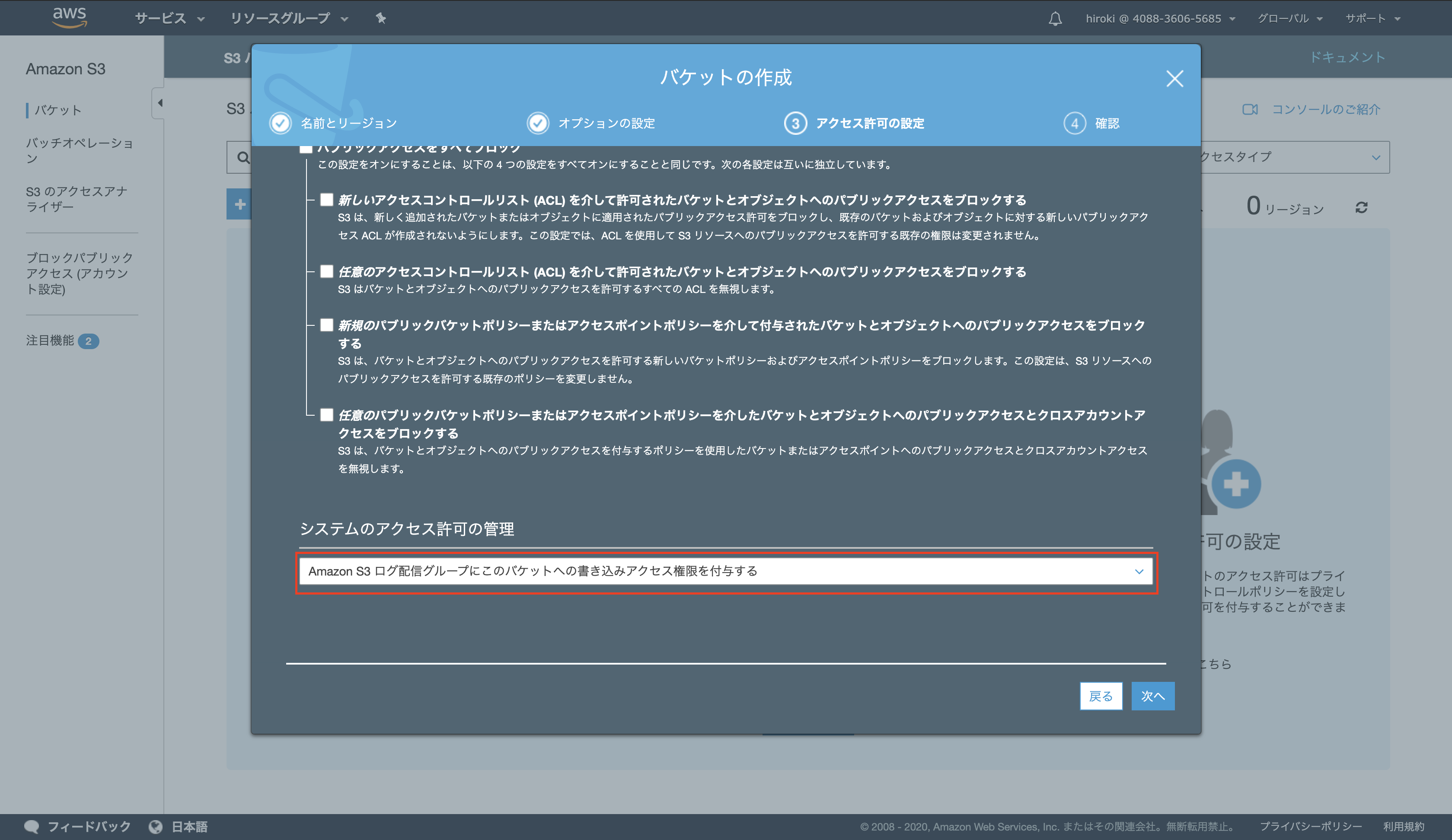This screenshot has height=840, width=1452.
Task: Open the log delivery group access dropdown
Action: 725,571
